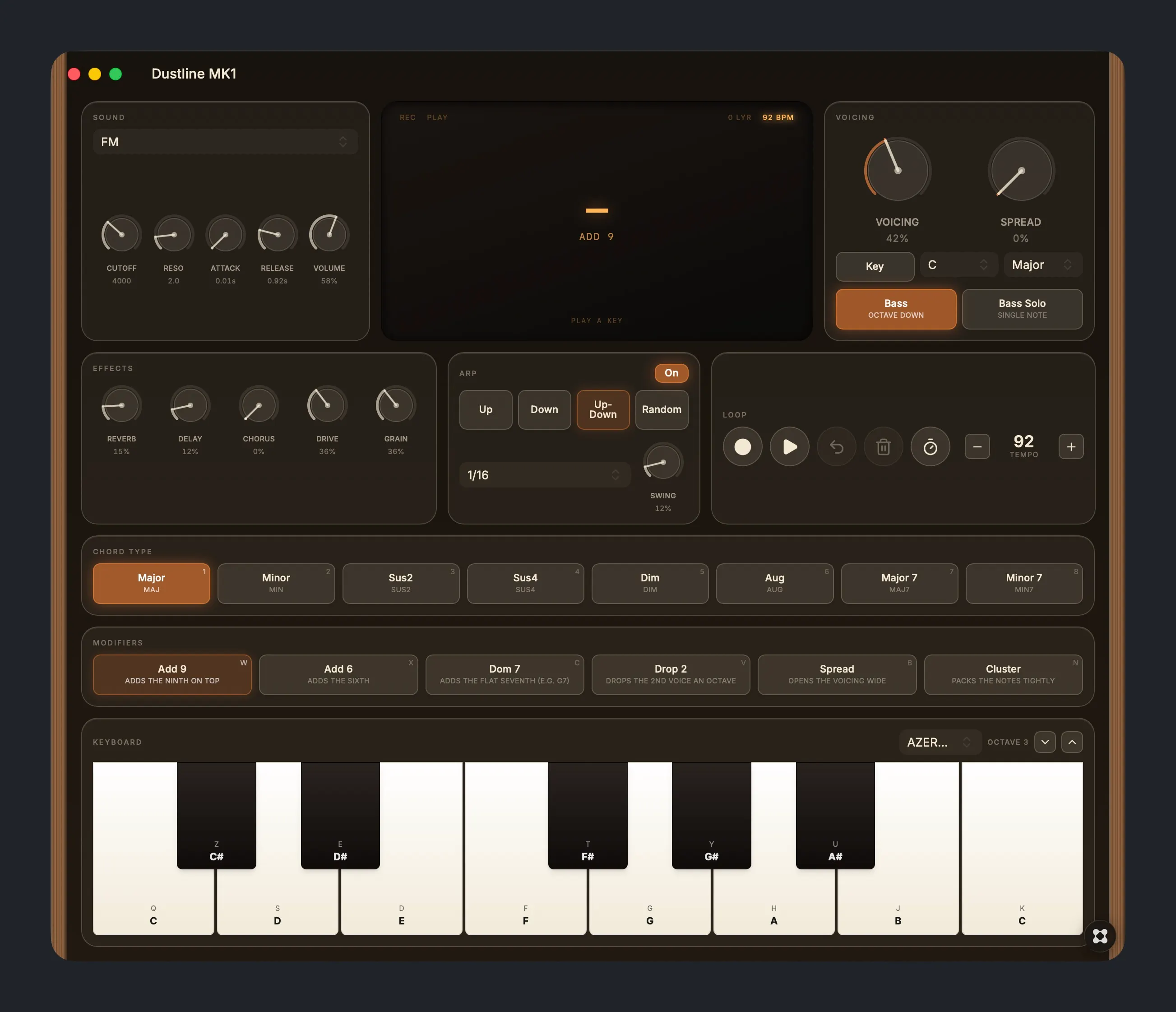Viewport: 1176px width, 1012px height.
Task: Select the Random arp pattern
Action: click(662, 410)
